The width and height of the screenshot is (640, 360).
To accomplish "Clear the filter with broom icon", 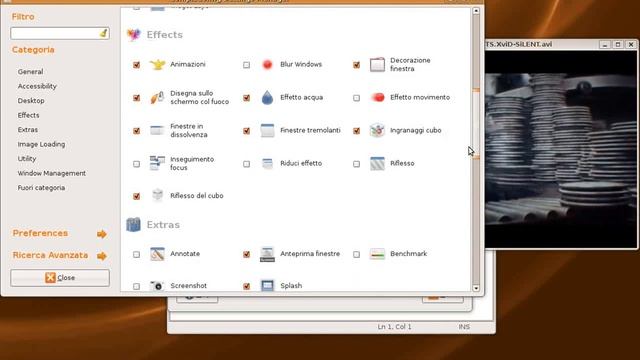I will coord(103,33).
